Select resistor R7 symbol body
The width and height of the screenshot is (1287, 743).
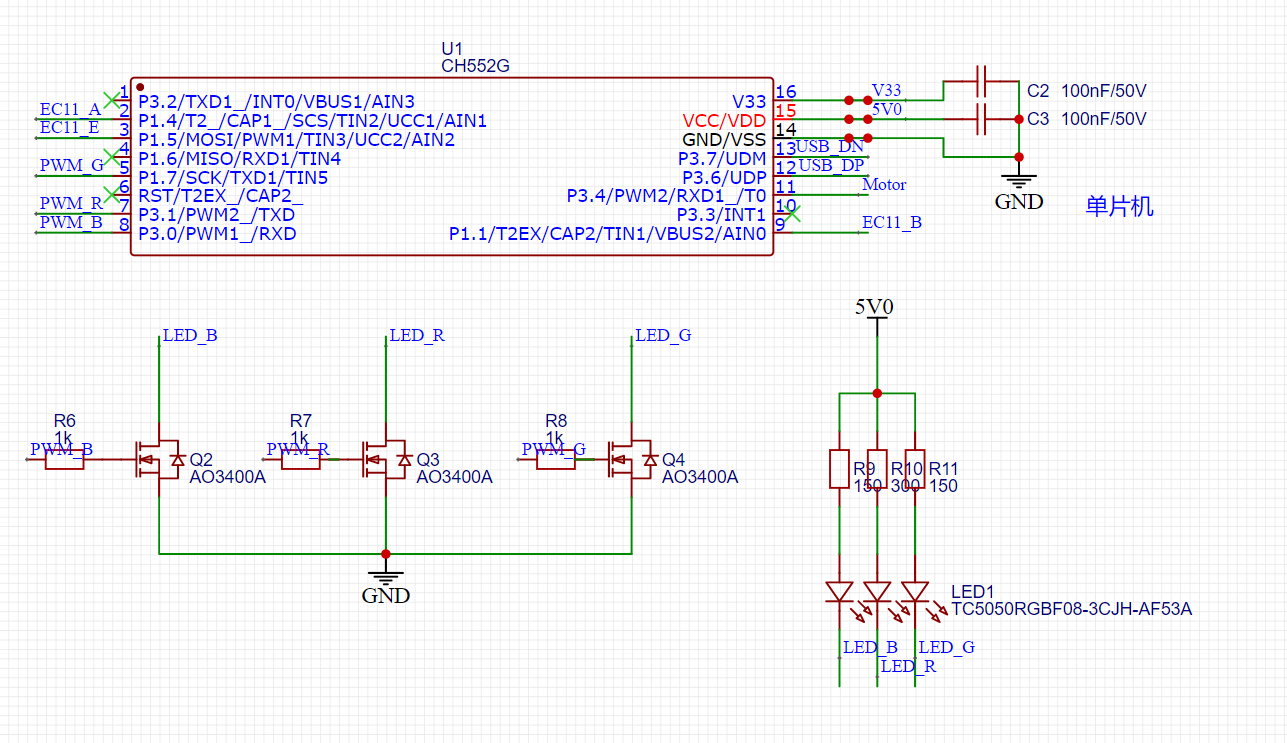[300, 459]
